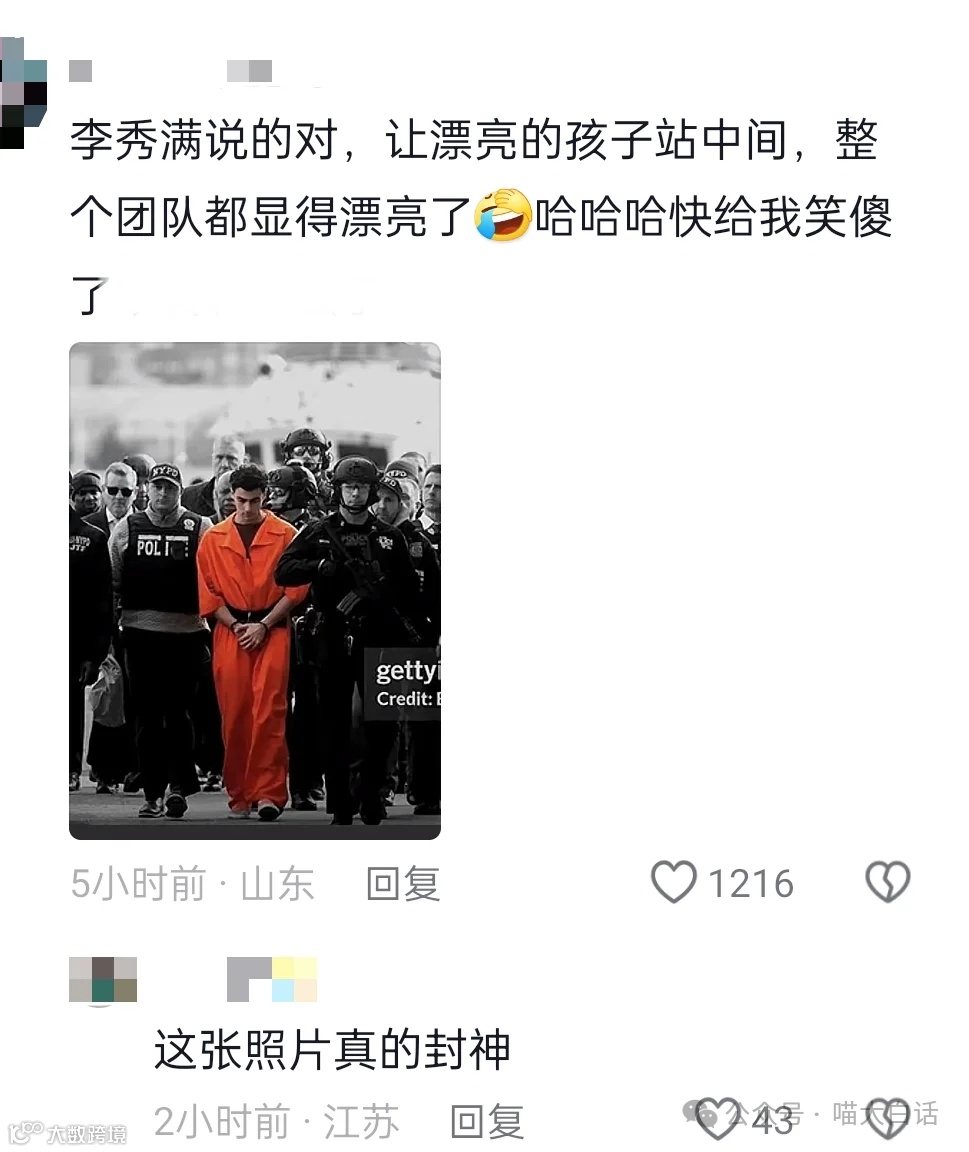Click the 2小时前 · 江苏 timestamp
The image size is (969, 1152).
276,1121
